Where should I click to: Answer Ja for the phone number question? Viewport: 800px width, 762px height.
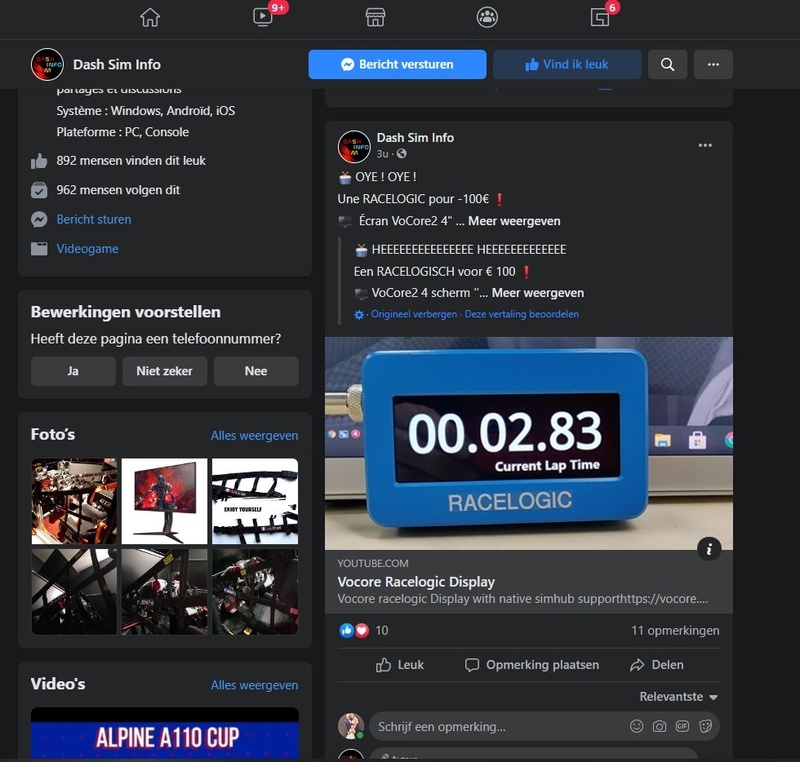(73, 371)
